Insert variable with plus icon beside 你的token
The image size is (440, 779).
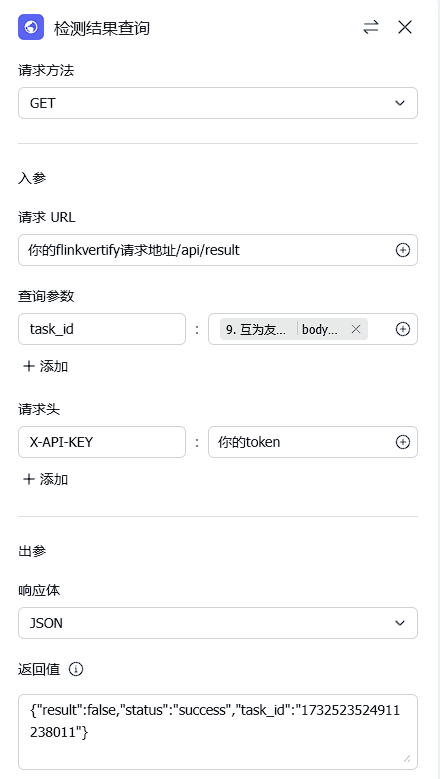pos(402,442)
